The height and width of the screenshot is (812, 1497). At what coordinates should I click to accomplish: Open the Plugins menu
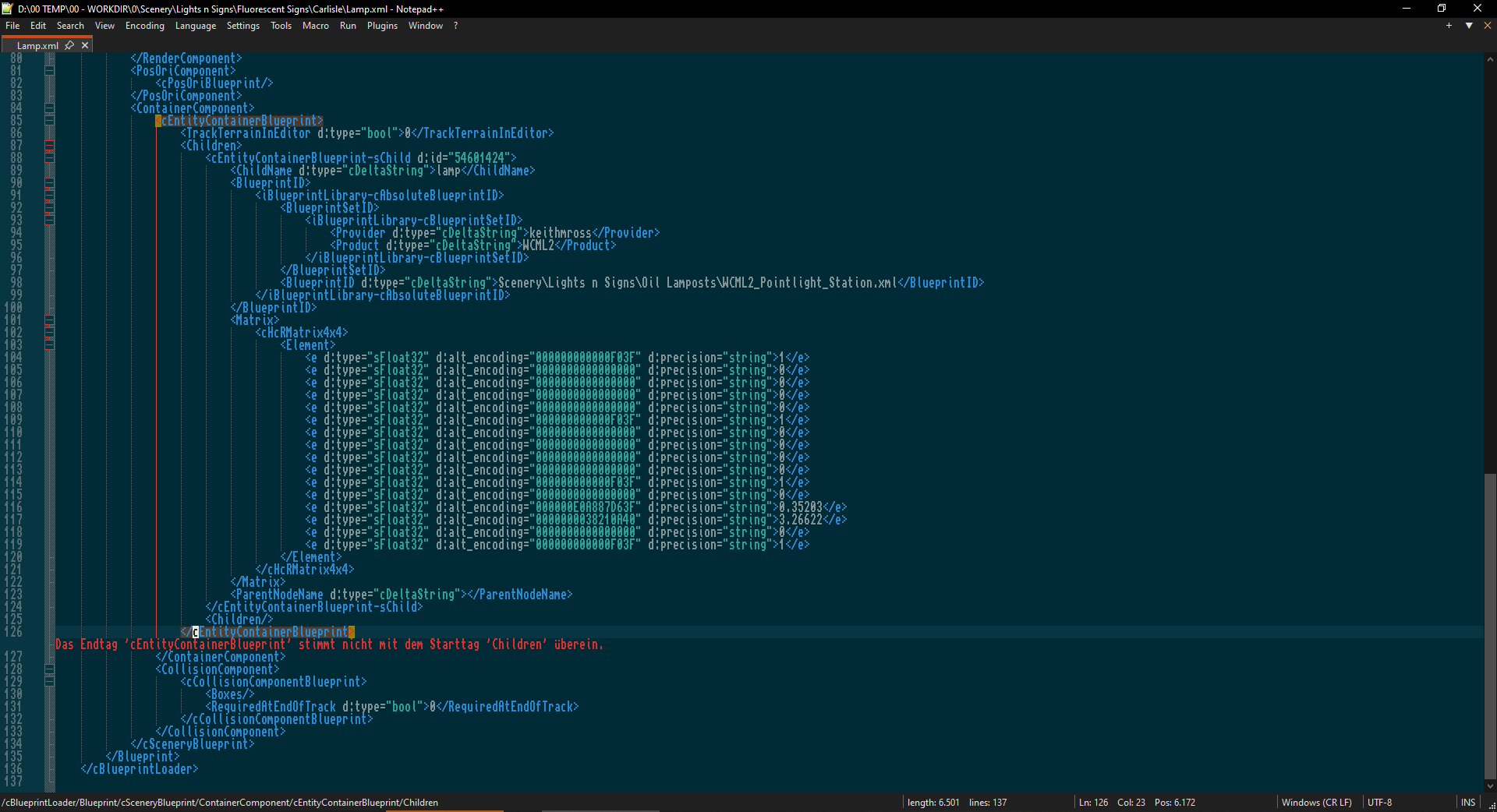(x=382, y=26)
